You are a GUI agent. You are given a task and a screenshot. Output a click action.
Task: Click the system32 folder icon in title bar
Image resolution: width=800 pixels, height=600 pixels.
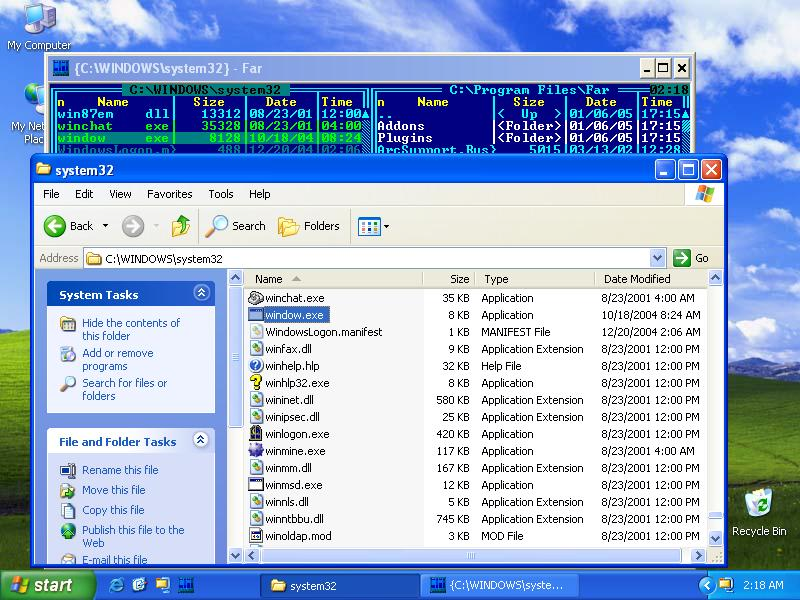(43, 169)
